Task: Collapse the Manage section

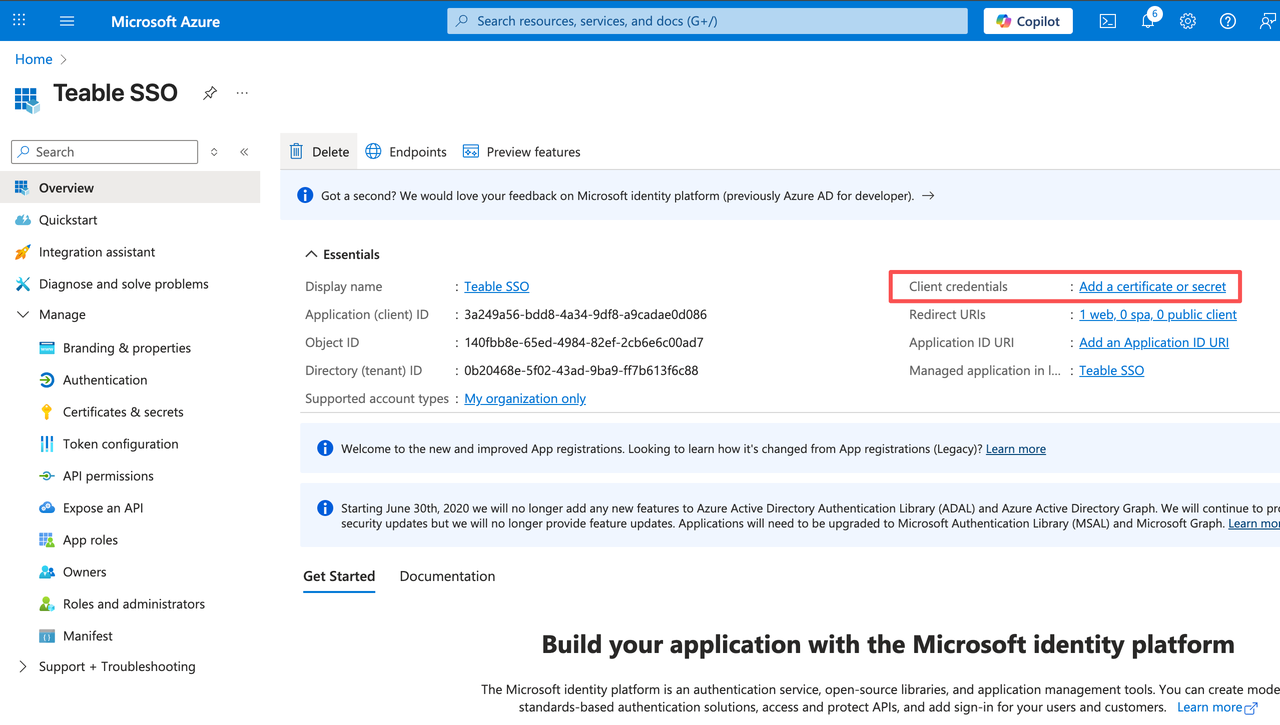Action: pos(23,315)
